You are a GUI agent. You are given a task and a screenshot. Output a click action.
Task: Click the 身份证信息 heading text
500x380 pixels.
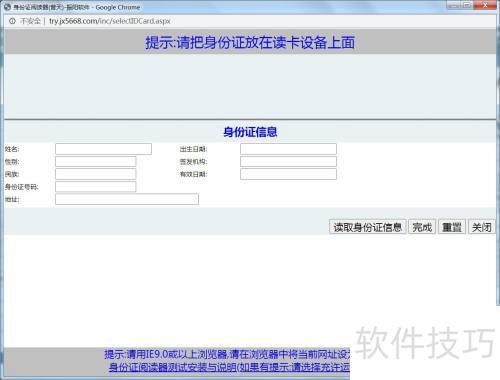click(x=250, y=132)
